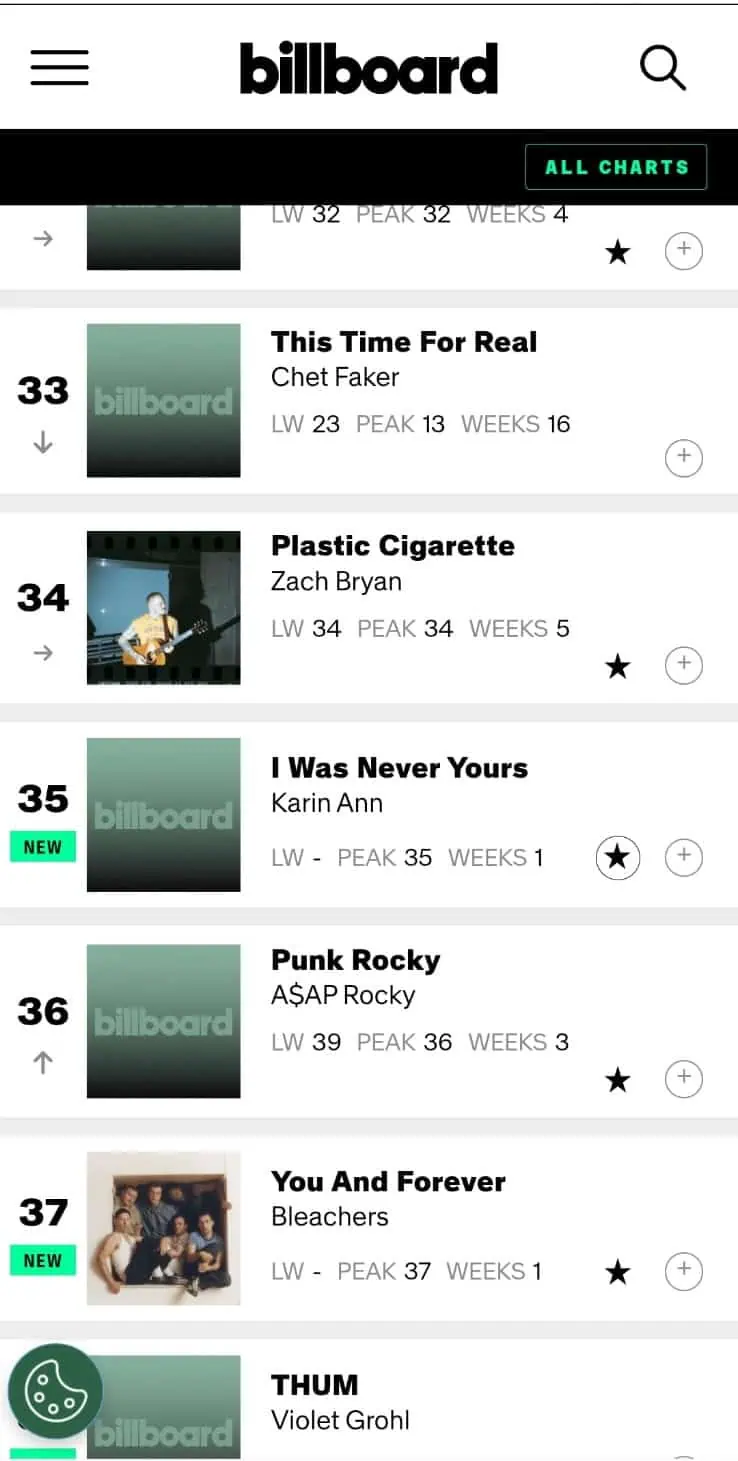Screen dimensions: 738x1461
Task: Click star icon for You And Forever
Action: point(618,1272)
